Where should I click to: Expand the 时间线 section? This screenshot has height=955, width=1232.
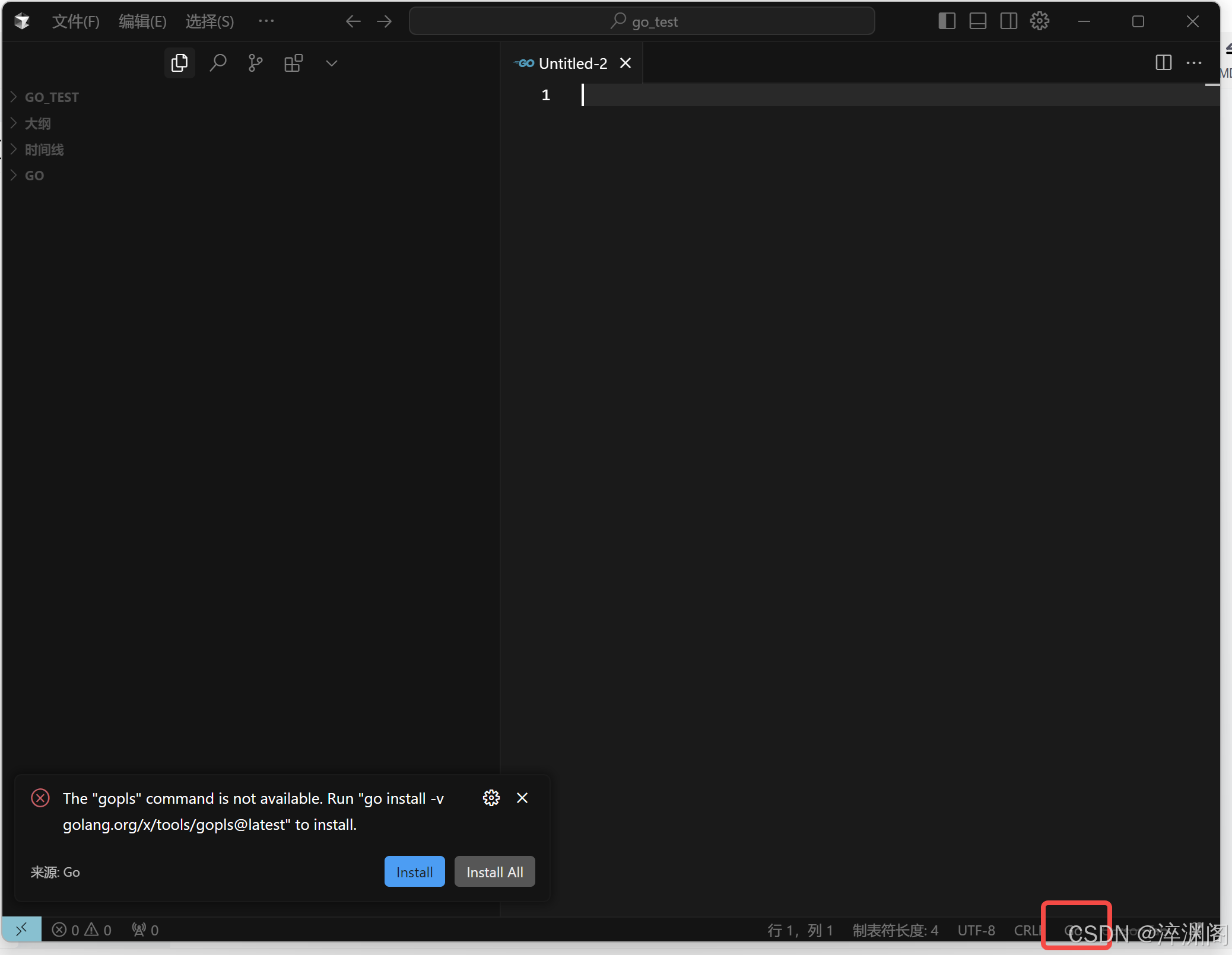(44, 149)
